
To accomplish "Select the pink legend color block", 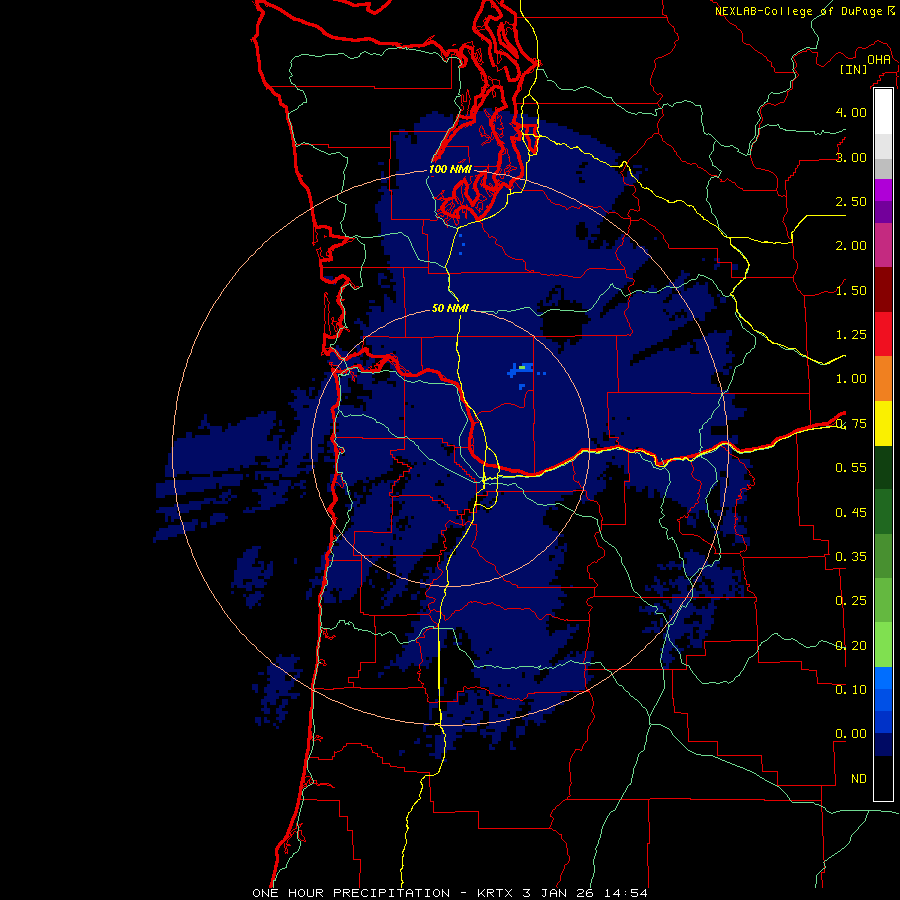I will tap(883, 245).
